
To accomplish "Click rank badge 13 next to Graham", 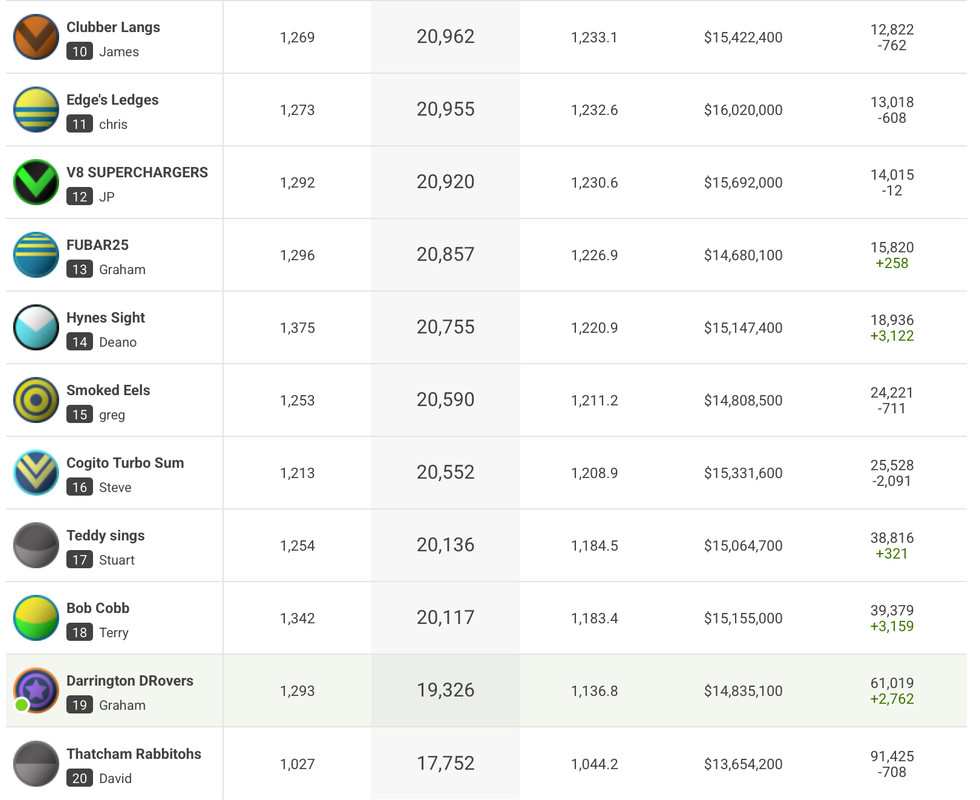I will tap(80, 269).
